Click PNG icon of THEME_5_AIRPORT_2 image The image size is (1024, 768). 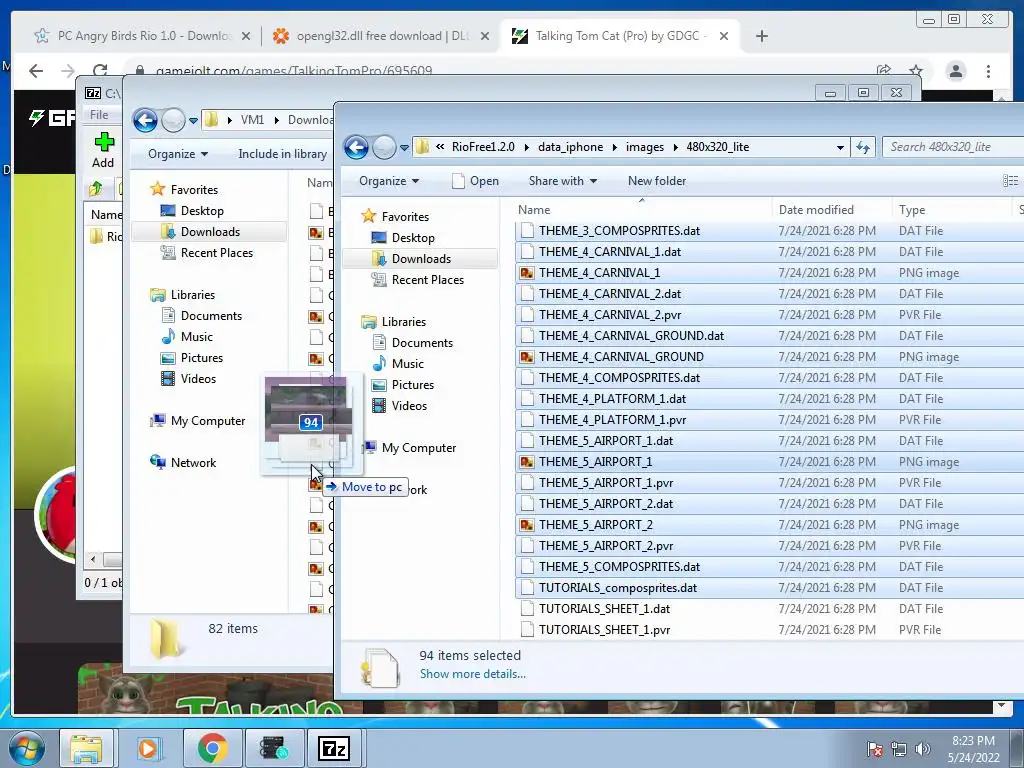point(526,525)
